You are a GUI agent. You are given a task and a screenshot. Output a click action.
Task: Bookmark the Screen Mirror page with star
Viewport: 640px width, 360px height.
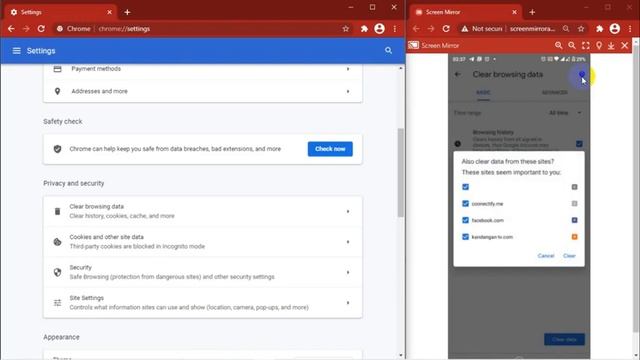[x=581, y=29]
